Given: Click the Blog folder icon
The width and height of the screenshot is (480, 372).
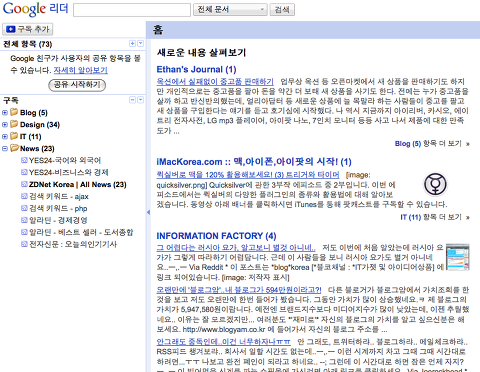Looking at the screenshot, I should tap(14, 112).
